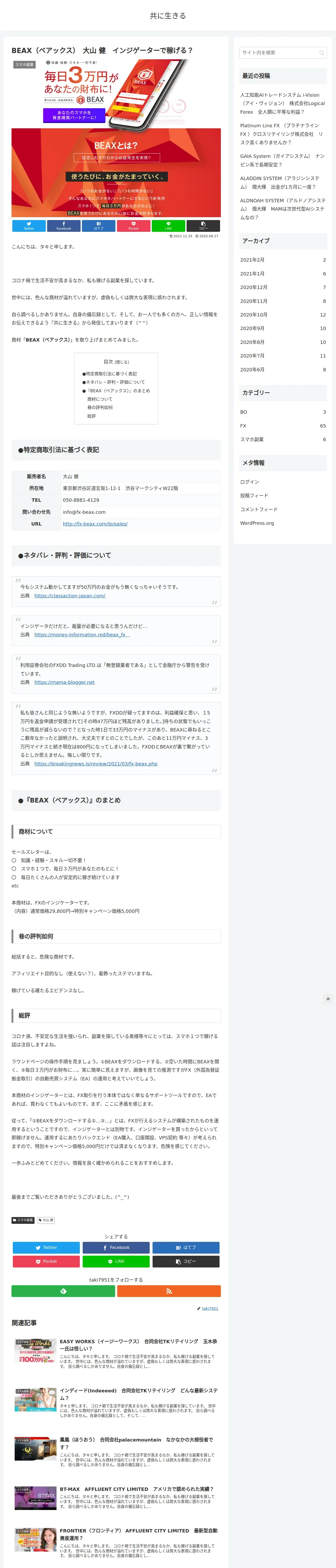Viewport: 336px width, 1568px height.
Task: Open related article BT-MAX thumbnail
Action: click(x=35, y=1498)
